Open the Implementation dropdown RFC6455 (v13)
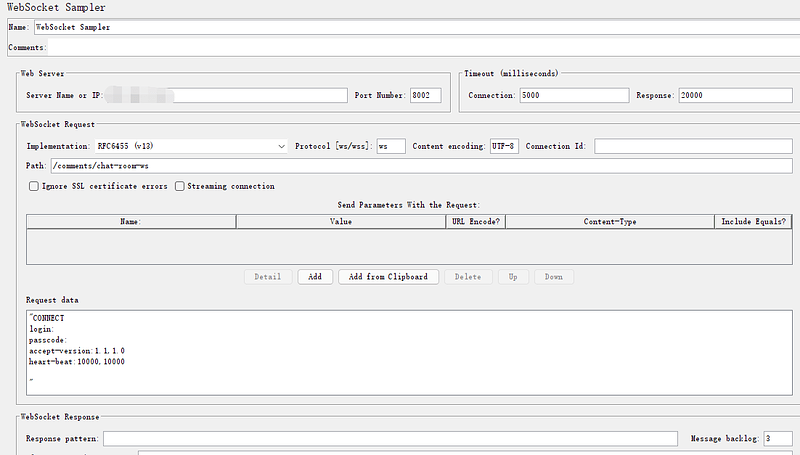 click(191, 146)
